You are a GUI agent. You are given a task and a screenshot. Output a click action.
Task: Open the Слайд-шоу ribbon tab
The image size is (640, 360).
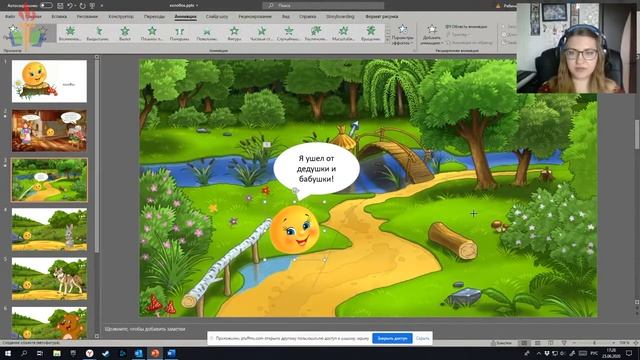tap(217, 17)
